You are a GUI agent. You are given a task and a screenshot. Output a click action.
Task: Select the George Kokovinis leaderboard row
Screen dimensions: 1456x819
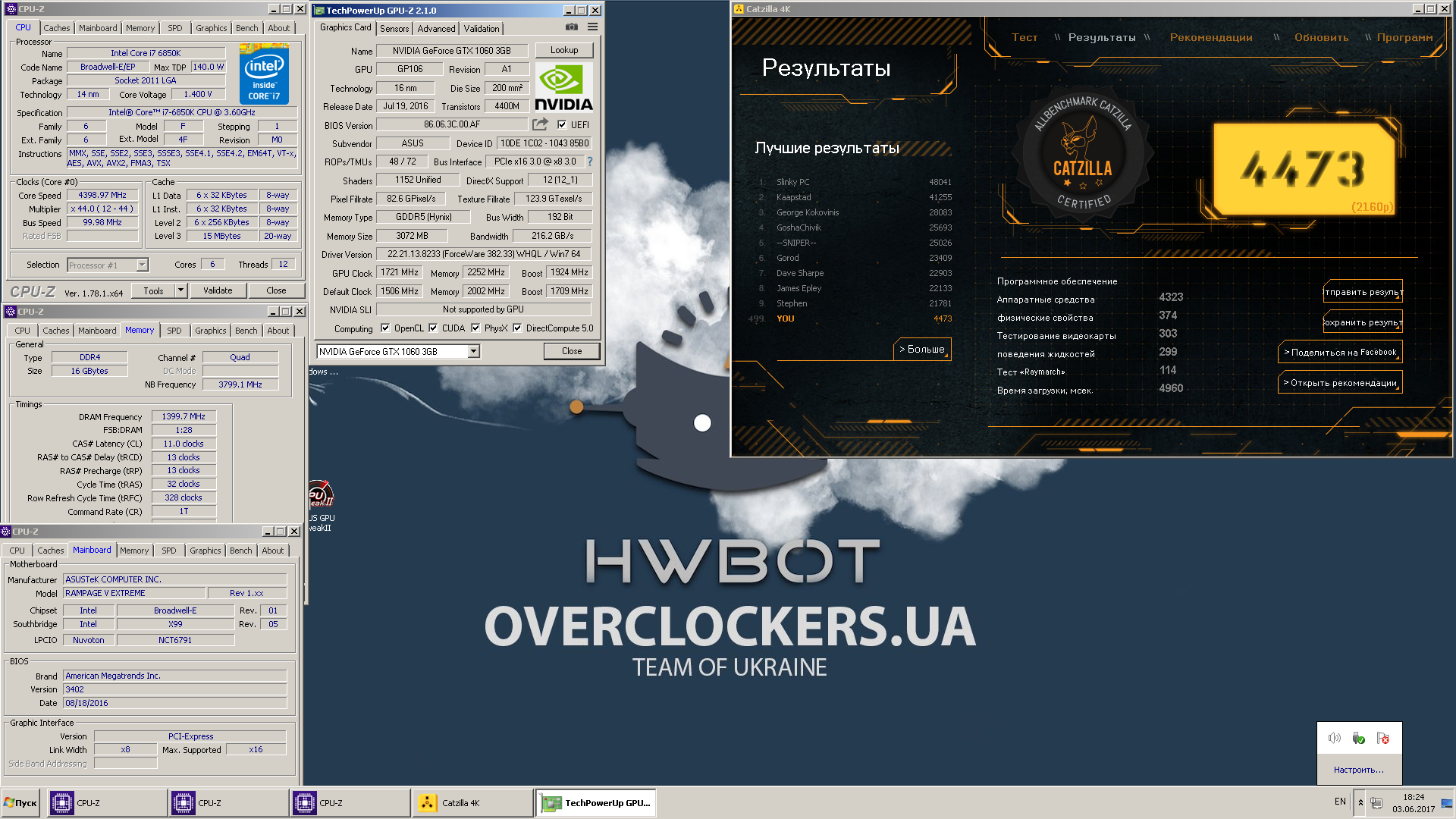coord(855,212)
